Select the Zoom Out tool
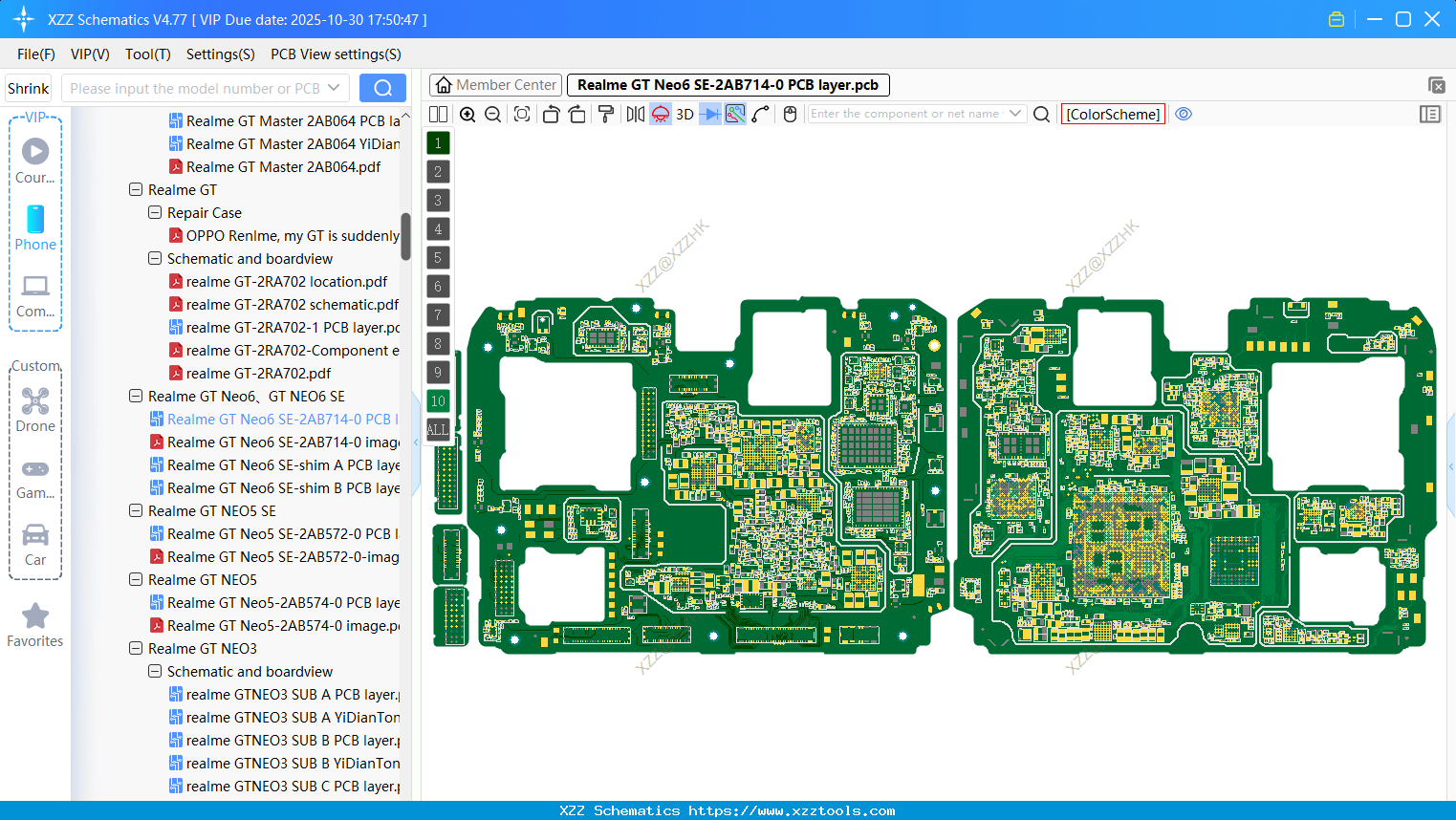The width and height of the screenshot is (1456, 820). pyautogui.click(x=492, y=114)
